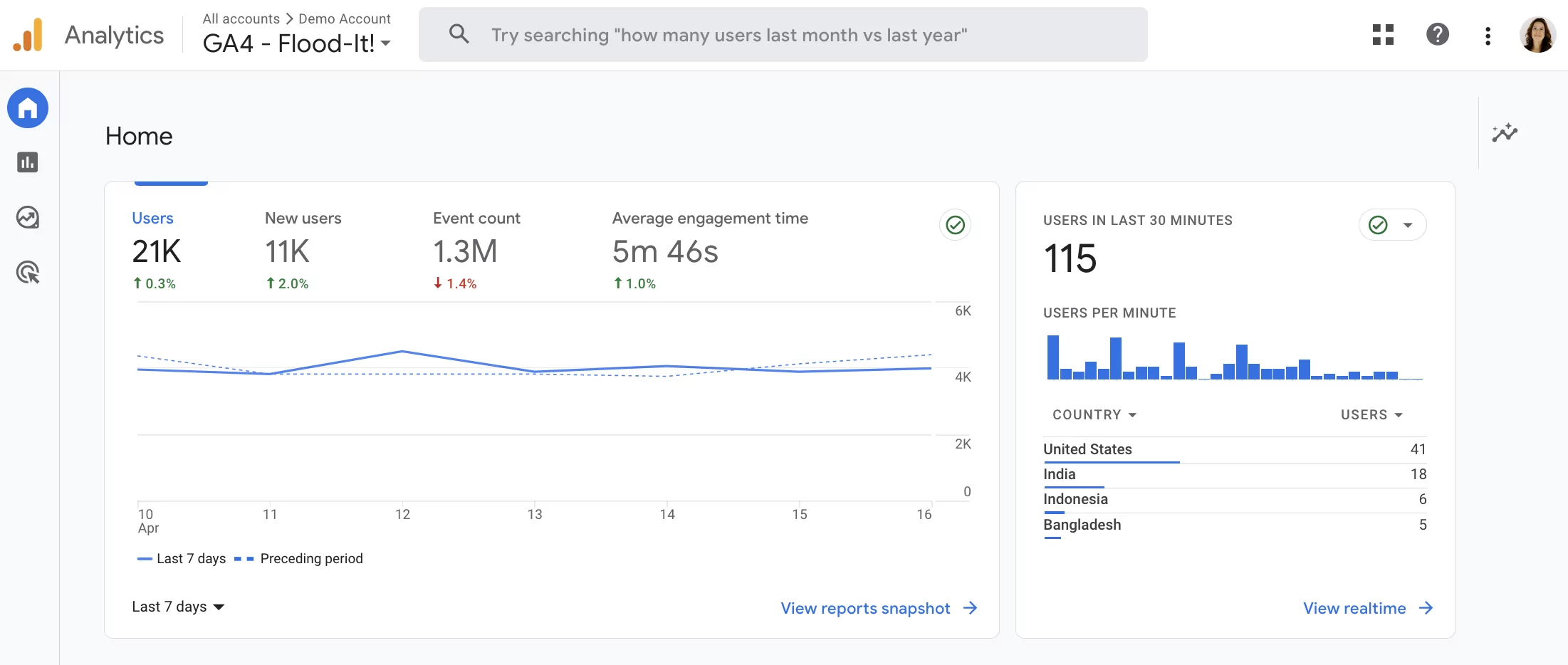
Task: Open the Google apps grid icon
Action: [x=1383, y=35]
